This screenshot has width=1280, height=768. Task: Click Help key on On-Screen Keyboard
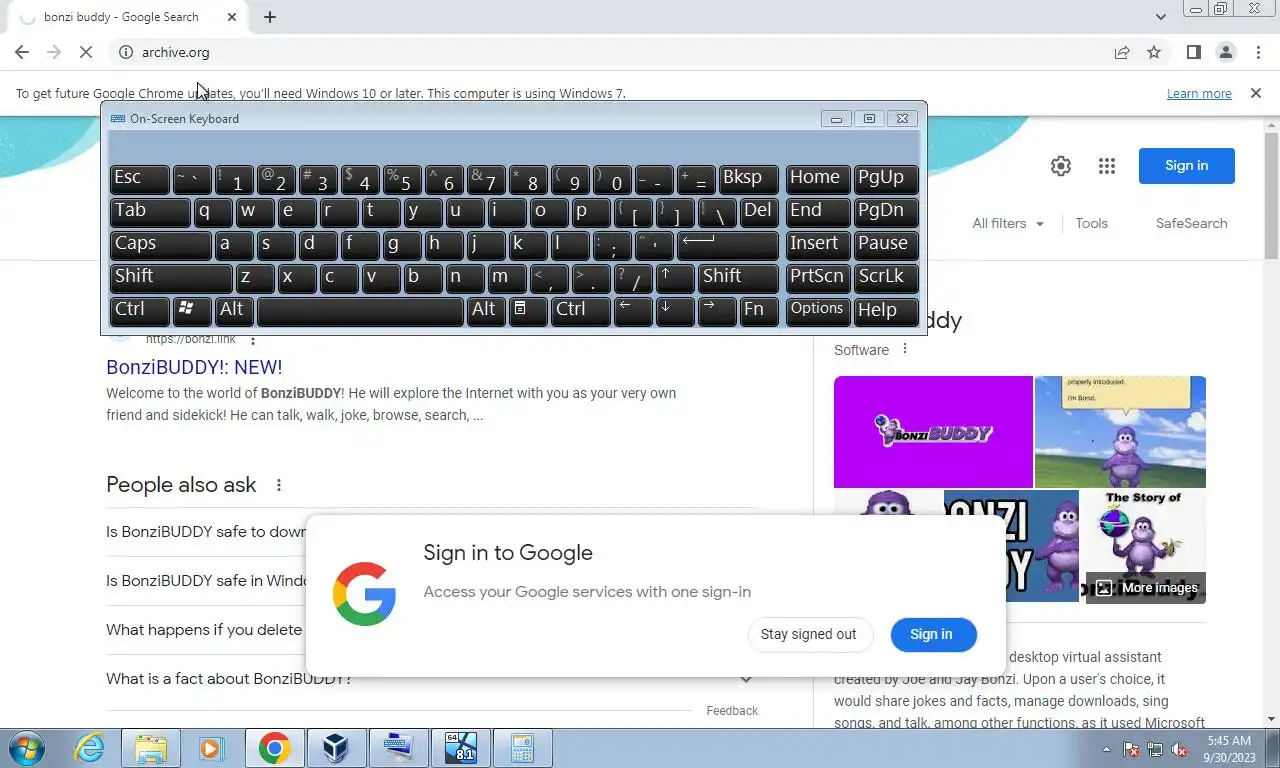coord(886,311)
